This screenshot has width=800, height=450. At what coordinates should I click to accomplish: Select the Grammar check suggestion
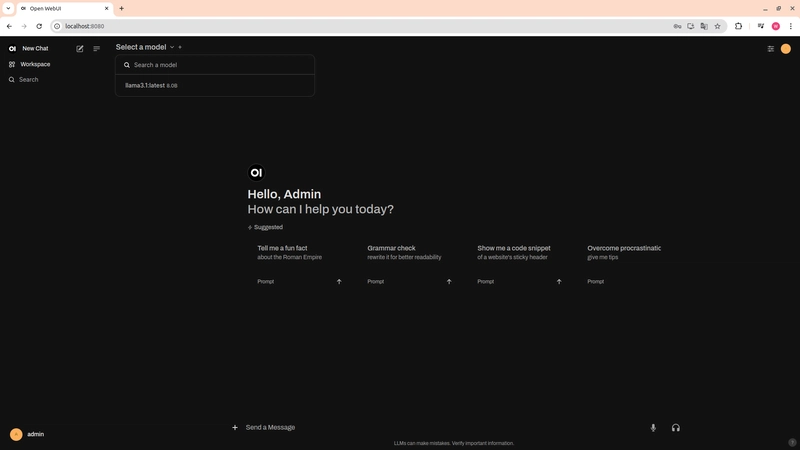[x=409, y=264]
